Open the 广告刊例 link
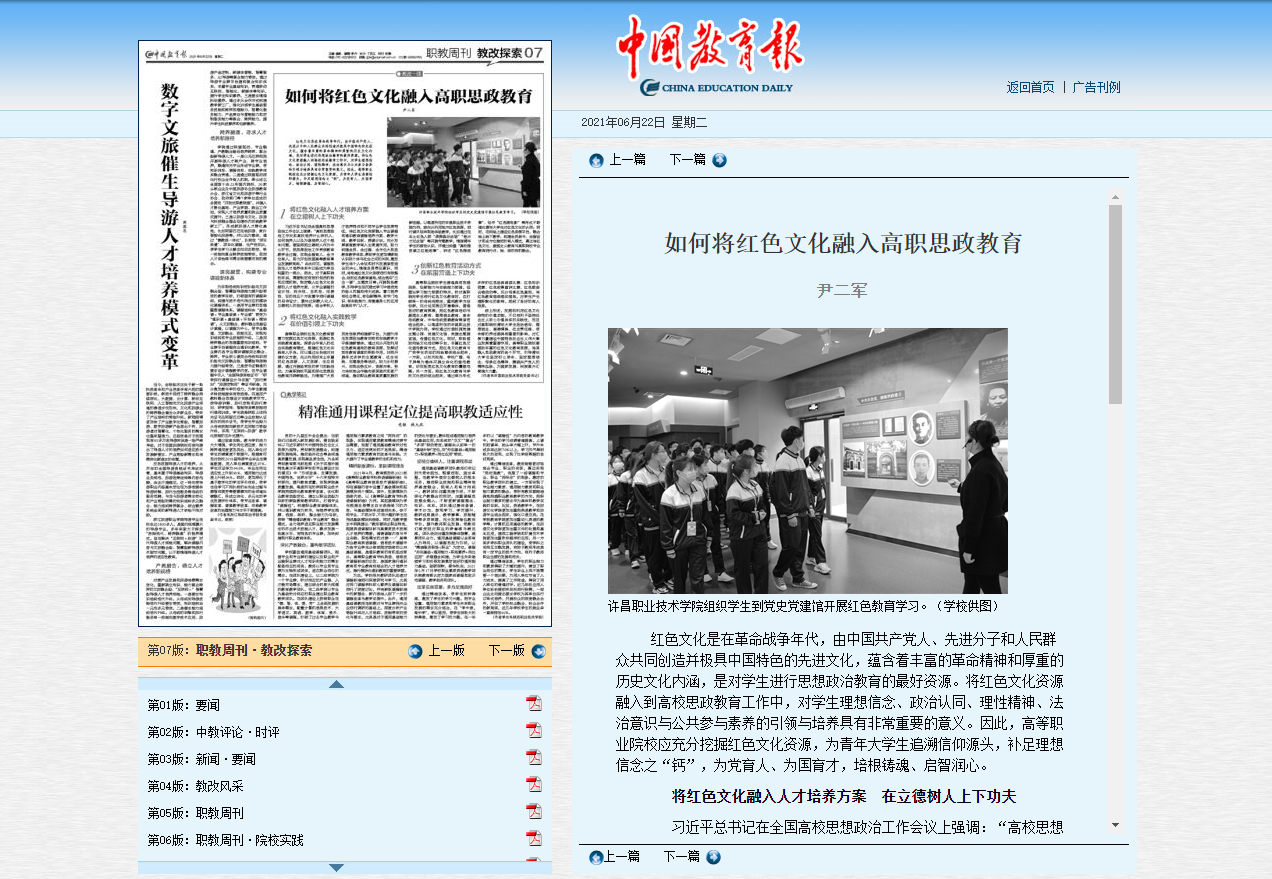 (1096, 87)
